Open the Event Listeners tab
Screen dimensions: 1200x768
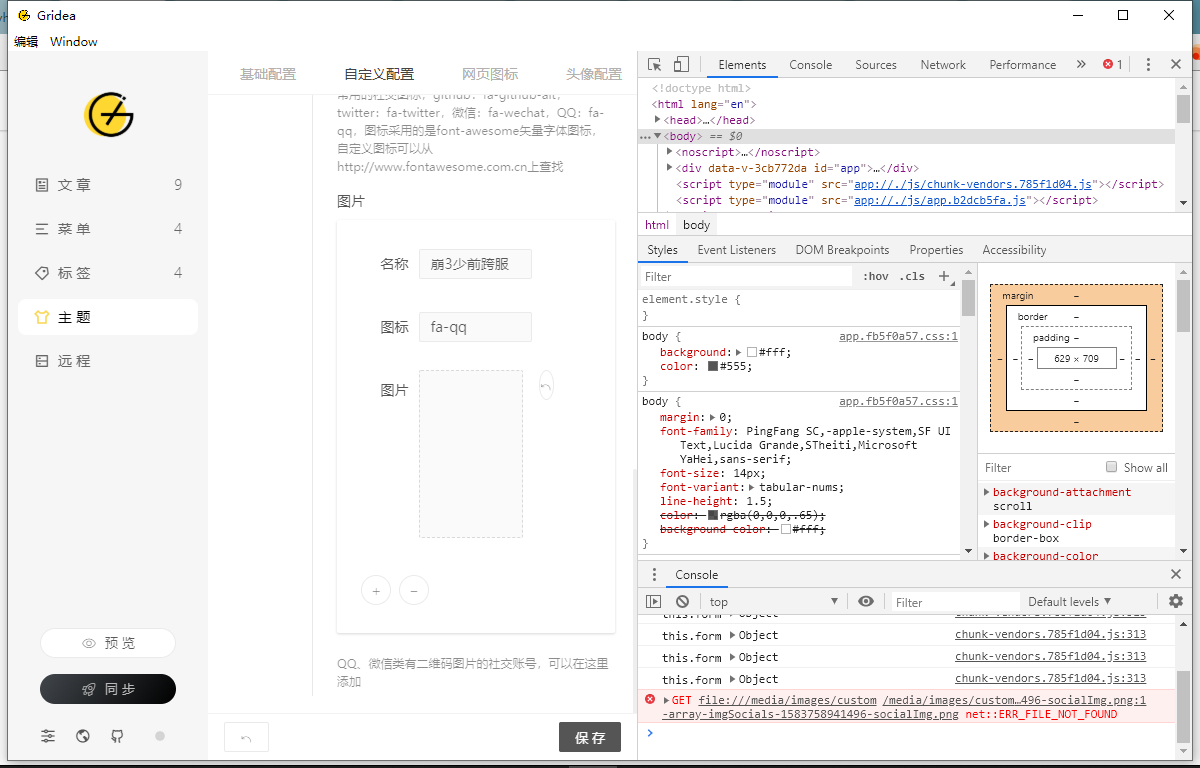click(x=736, y=250)
